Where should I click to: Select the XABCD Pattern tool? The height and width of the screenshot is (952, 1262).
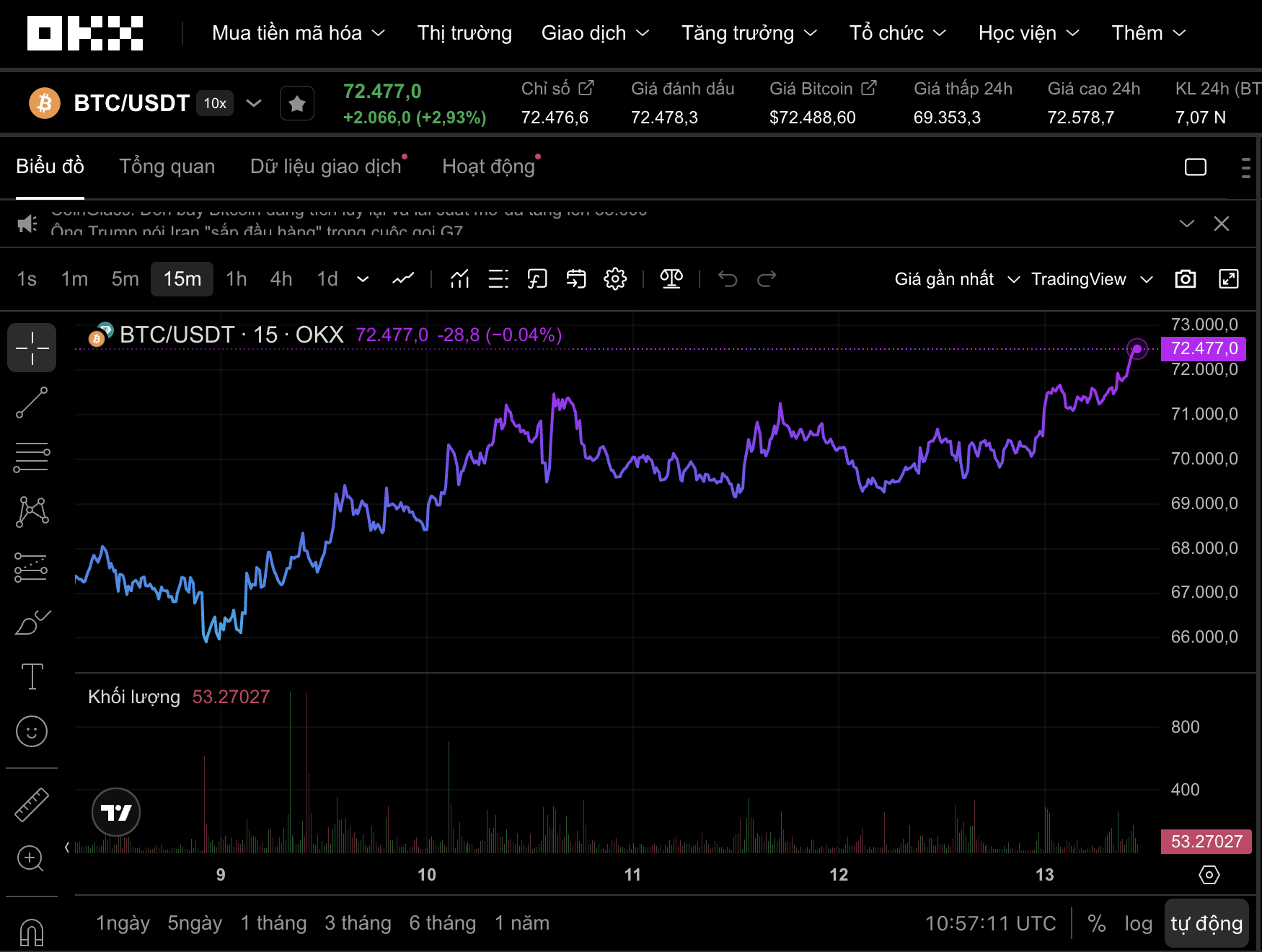[32, 511]
